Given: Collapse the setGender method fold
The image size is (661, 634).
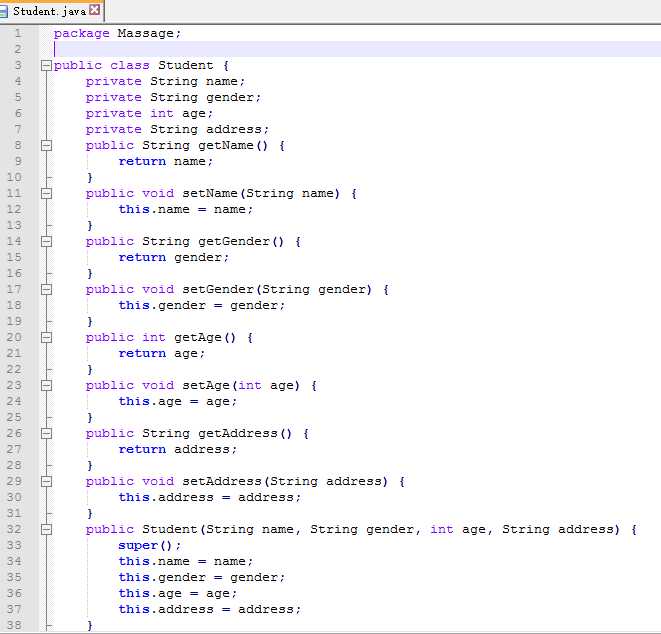Looking at the screenshot, I should point(46,290).
